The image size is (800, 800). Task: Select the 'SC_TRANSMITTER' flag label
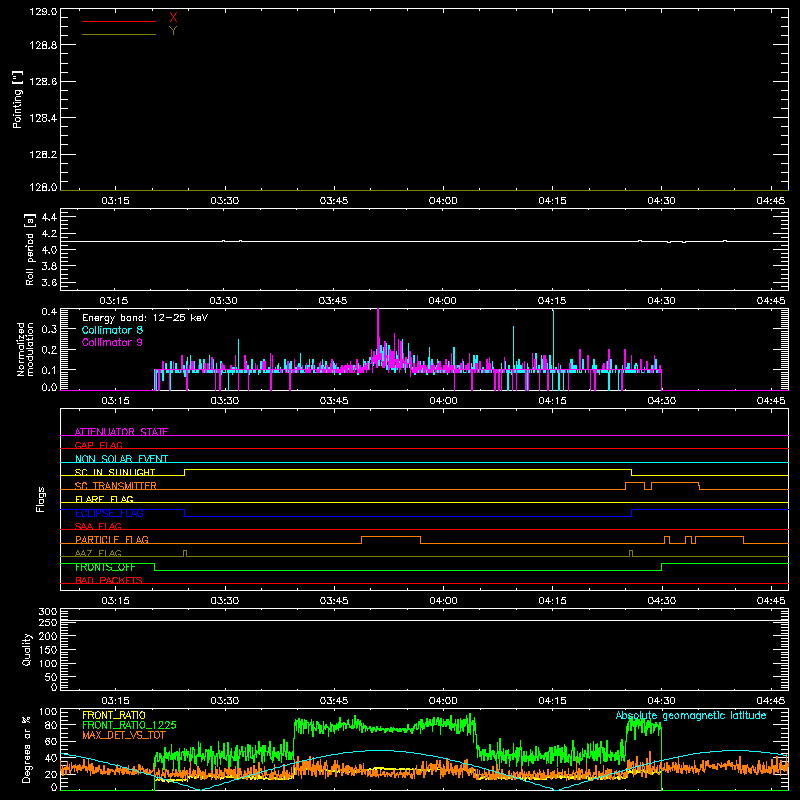coord(116,486)
